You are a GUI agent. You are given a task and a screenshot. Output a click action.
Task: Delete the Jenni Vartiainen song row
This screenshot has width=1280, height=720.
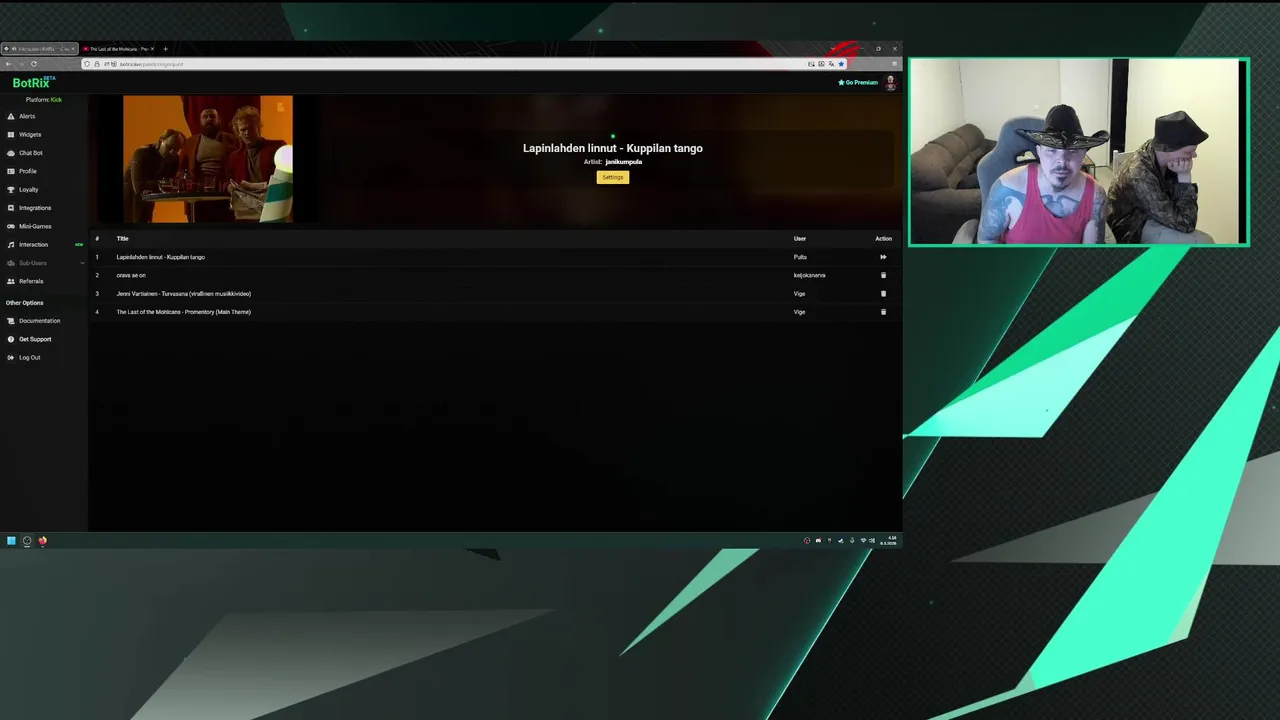(883, 294)
